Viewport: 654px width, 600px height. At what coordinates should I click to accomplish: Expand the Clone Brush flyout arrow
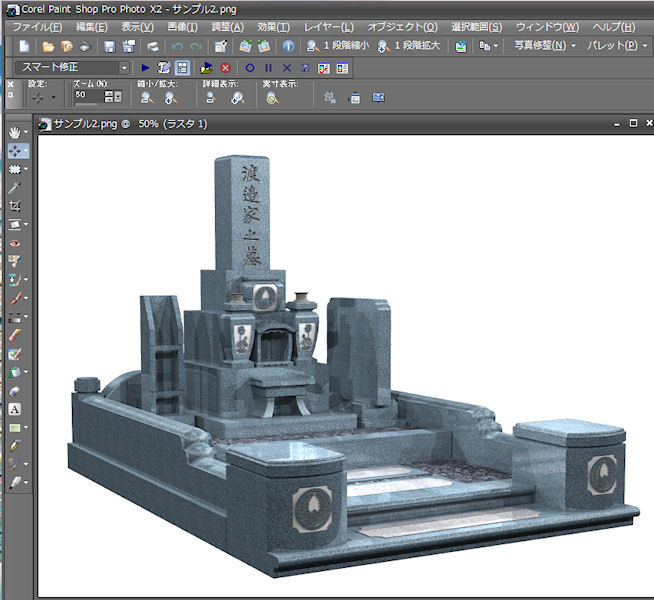[x=26, y=280]
